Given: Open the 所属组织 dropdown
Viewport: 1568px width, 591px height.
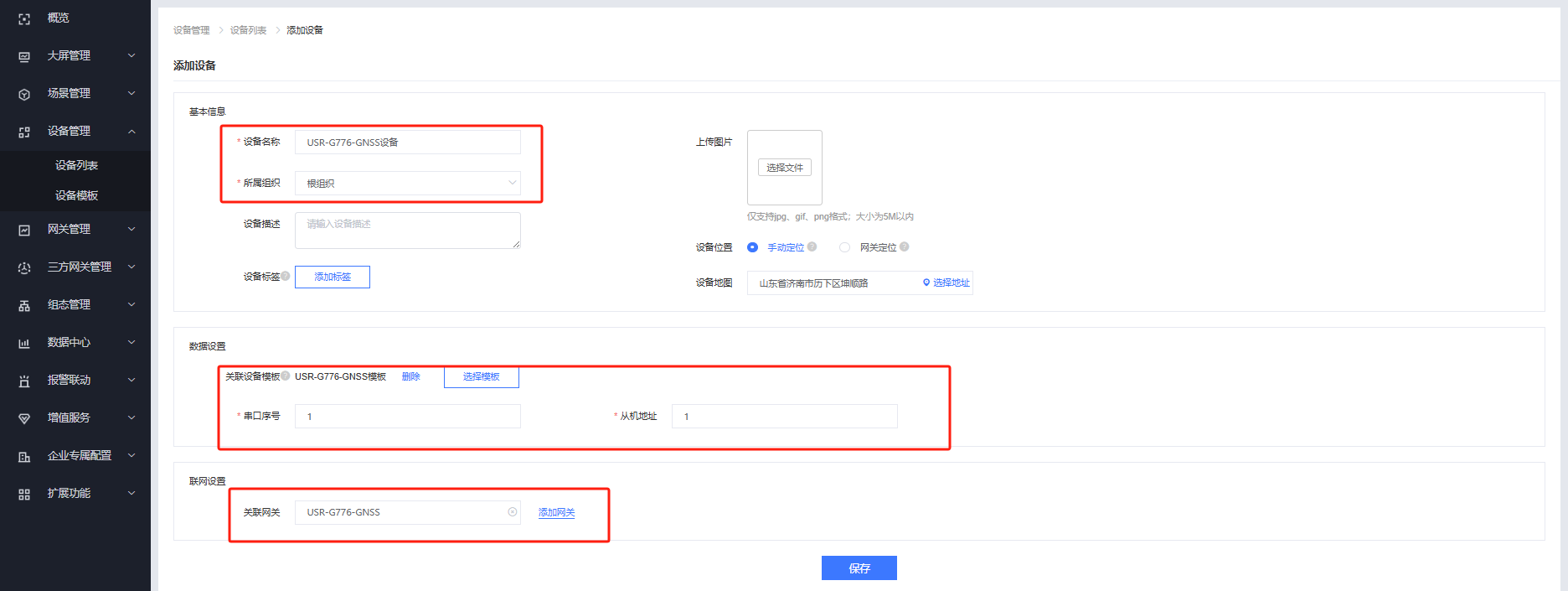Looking at the screenshot, I should 407,184.
